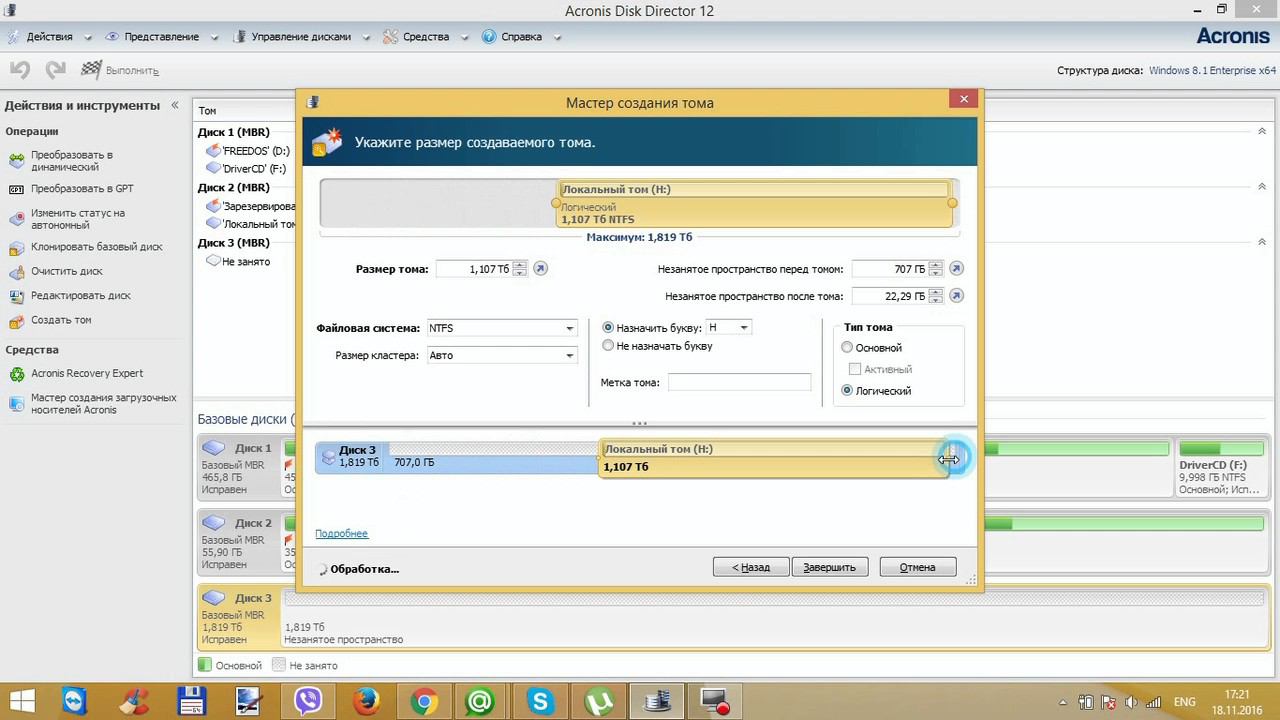Click the Клонировать базовый диск icon
This screenshot has height=720, width=1280.
[x=16, y=247]
